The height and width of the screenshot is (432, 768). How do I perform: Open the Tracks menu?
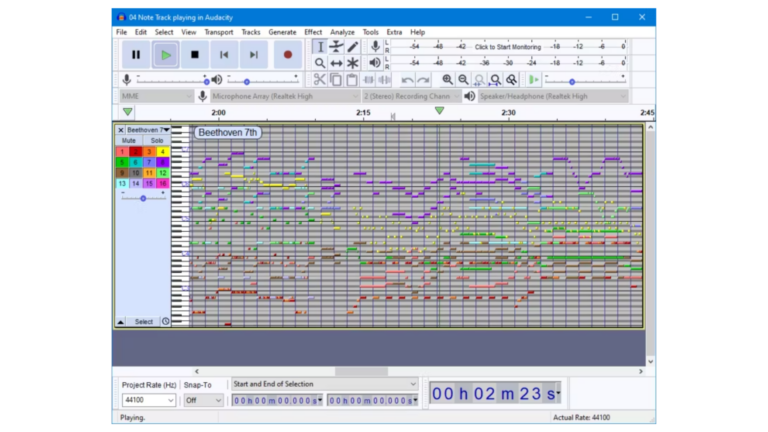click(x=251, y=32)
